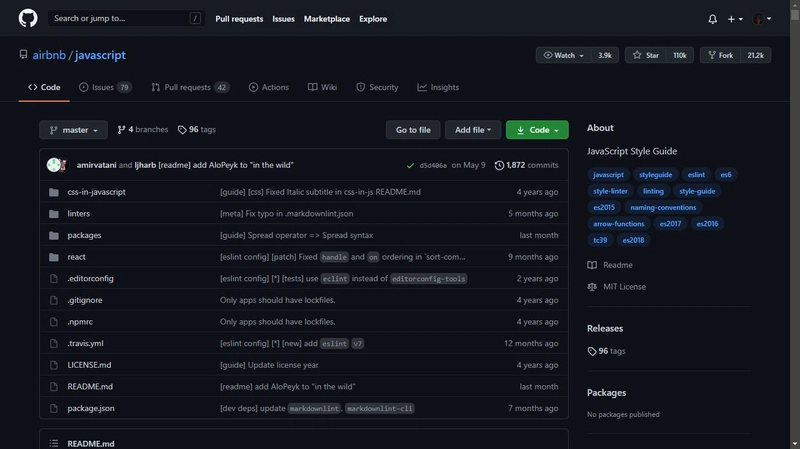This screenshot has width=800, height=449.
Task: Open the README.md file in the list
Action: pyautogui.click(x=90, y=387)
